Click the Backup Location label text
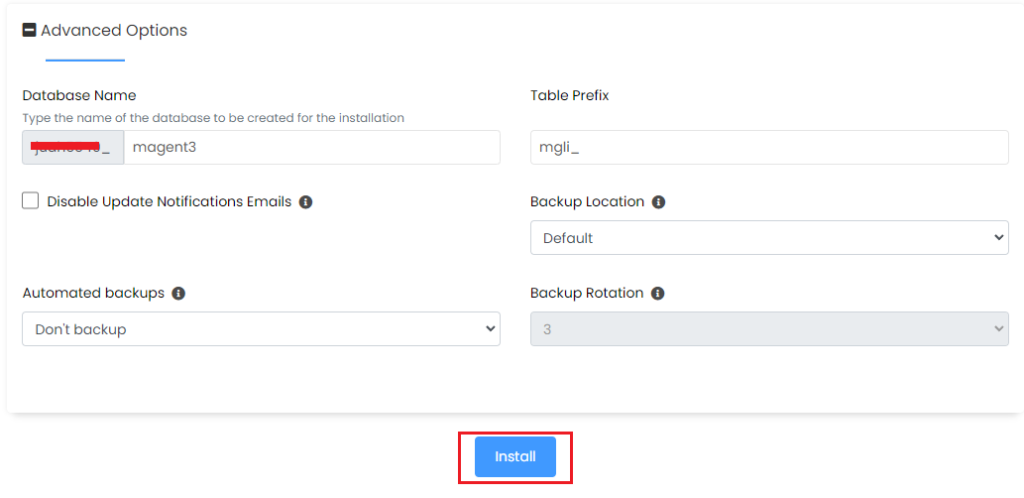 pos(587,202)
